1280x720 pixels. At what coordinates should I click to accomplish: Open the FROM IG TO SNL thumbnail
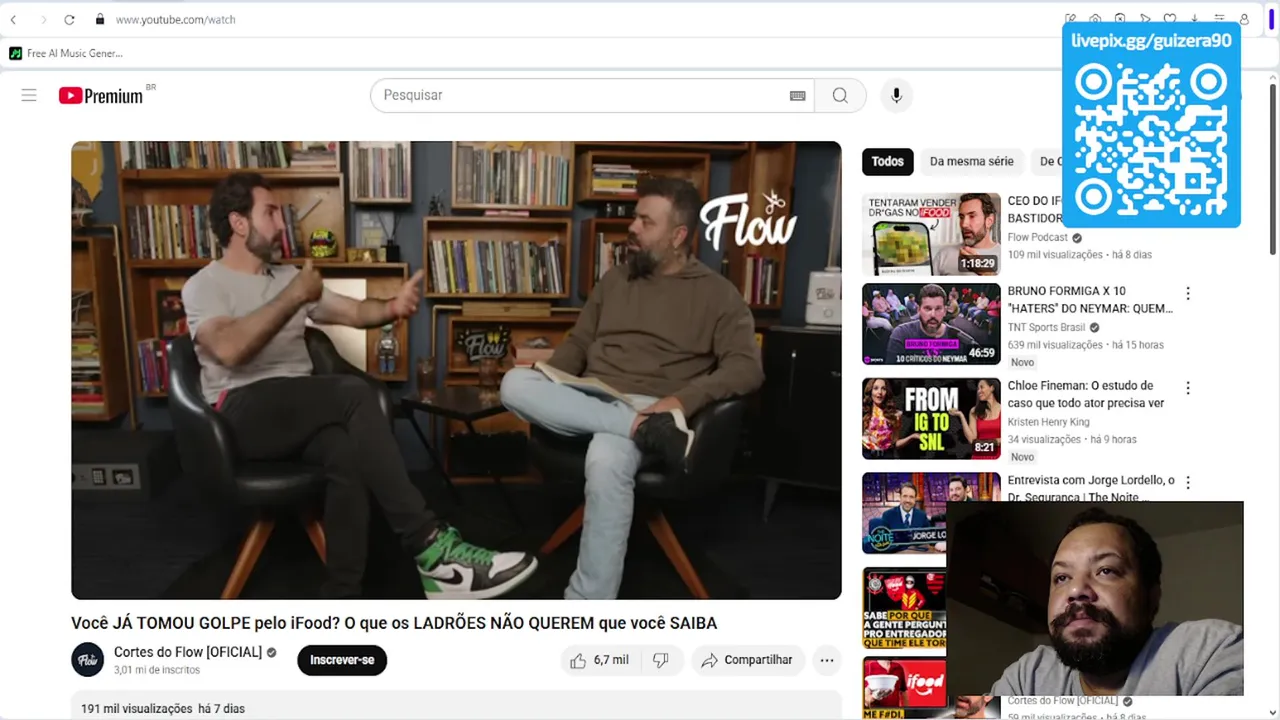pos(931,418)
